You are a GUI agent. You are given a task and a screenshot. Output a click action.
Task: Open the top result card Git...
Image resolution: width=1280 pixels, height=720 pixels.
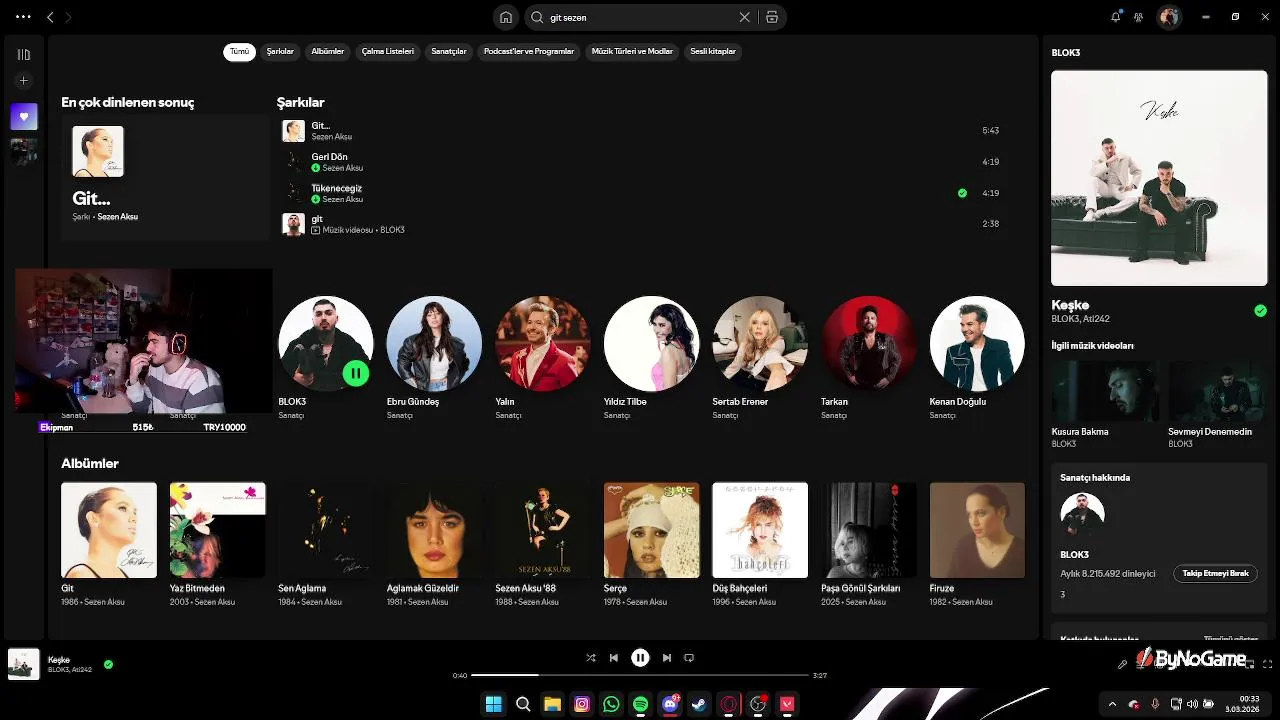tap(166, 177)
